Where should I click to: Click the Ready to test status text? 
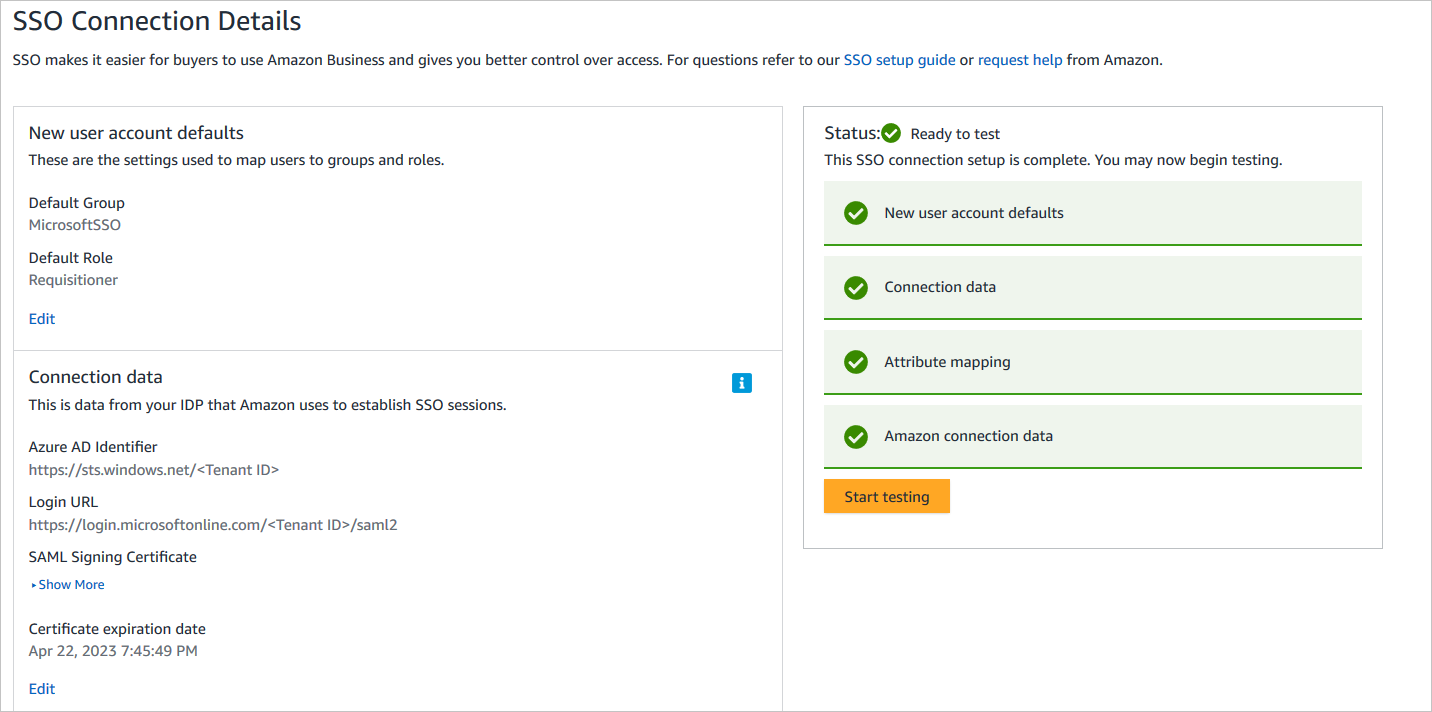(x=955, y=134)
